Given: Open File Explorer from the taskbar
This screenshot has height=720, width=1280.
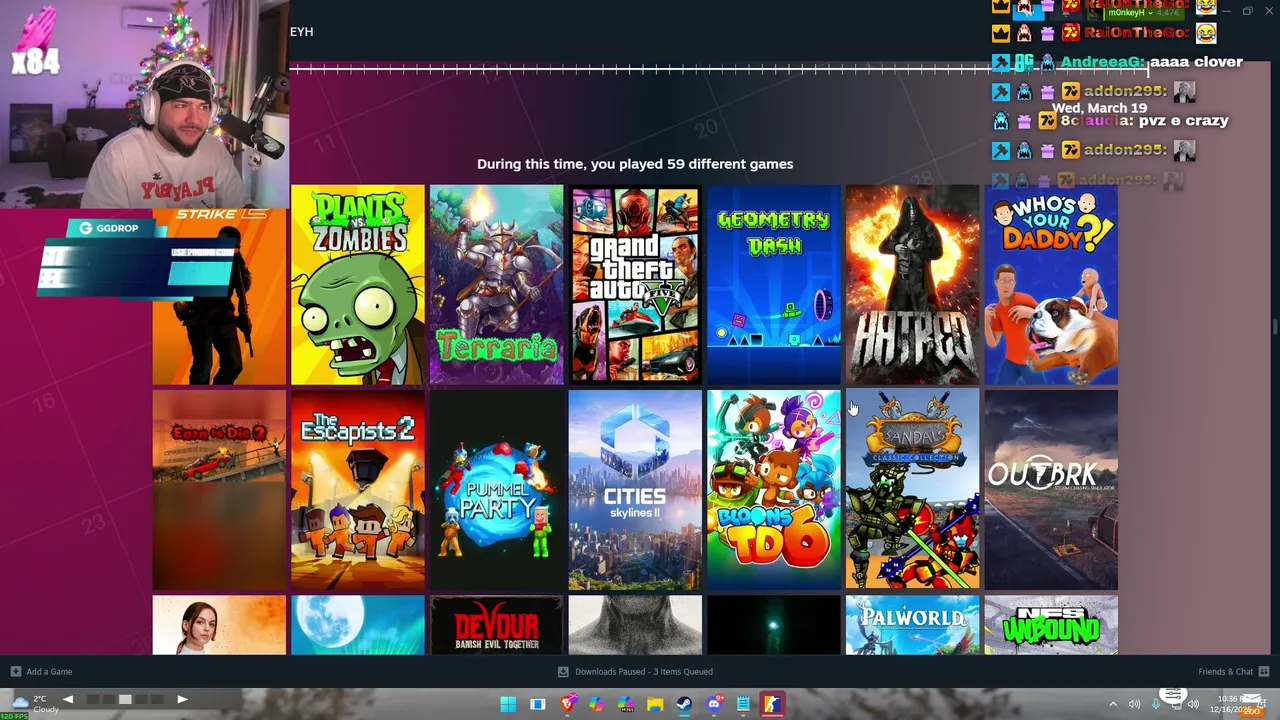Looking at the screenshot, I should 655,704.
